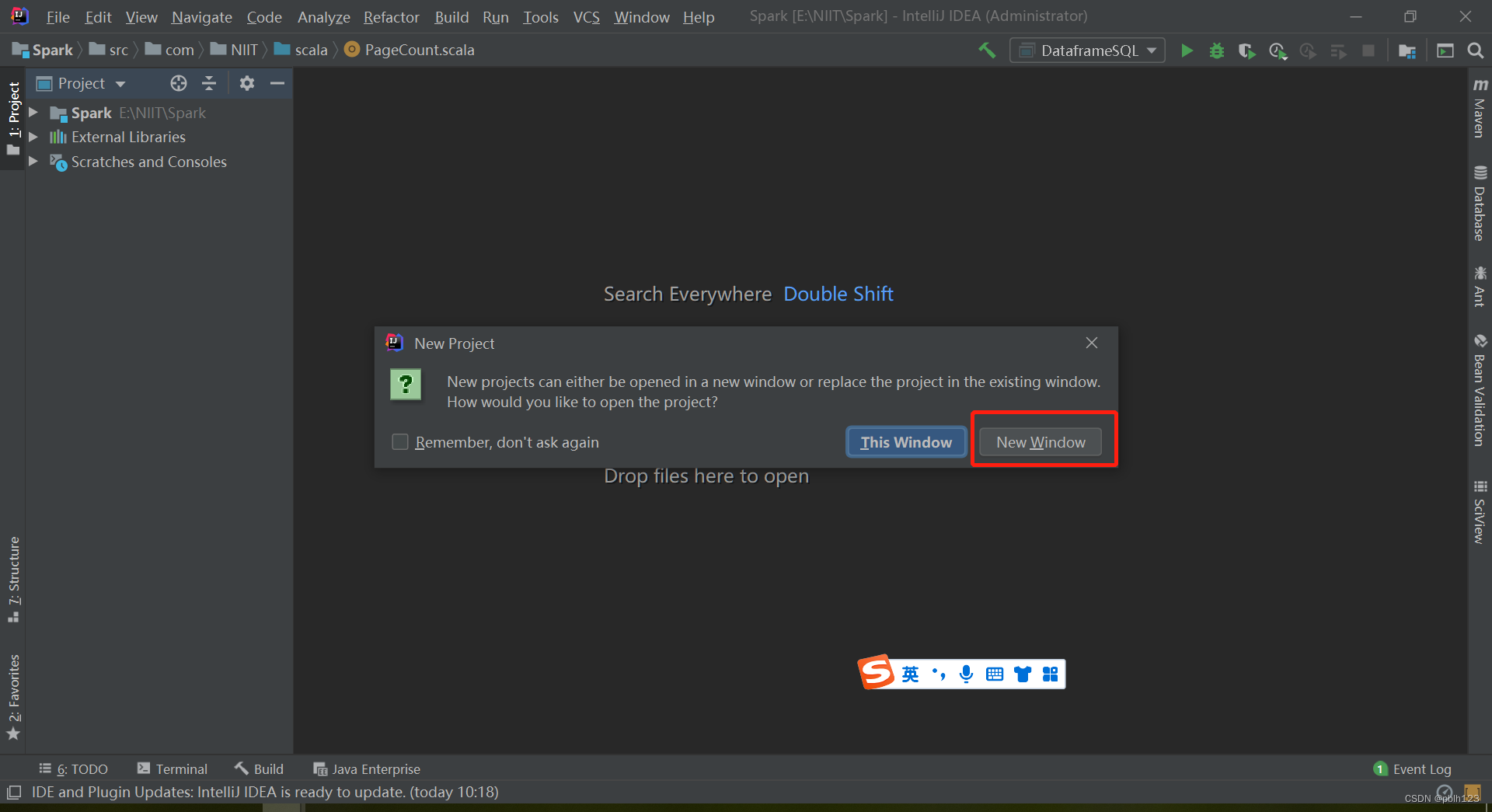This screenshot has width=1492, height=812.
Task: Open the Edit menu
Action: (x=98, y=17)
